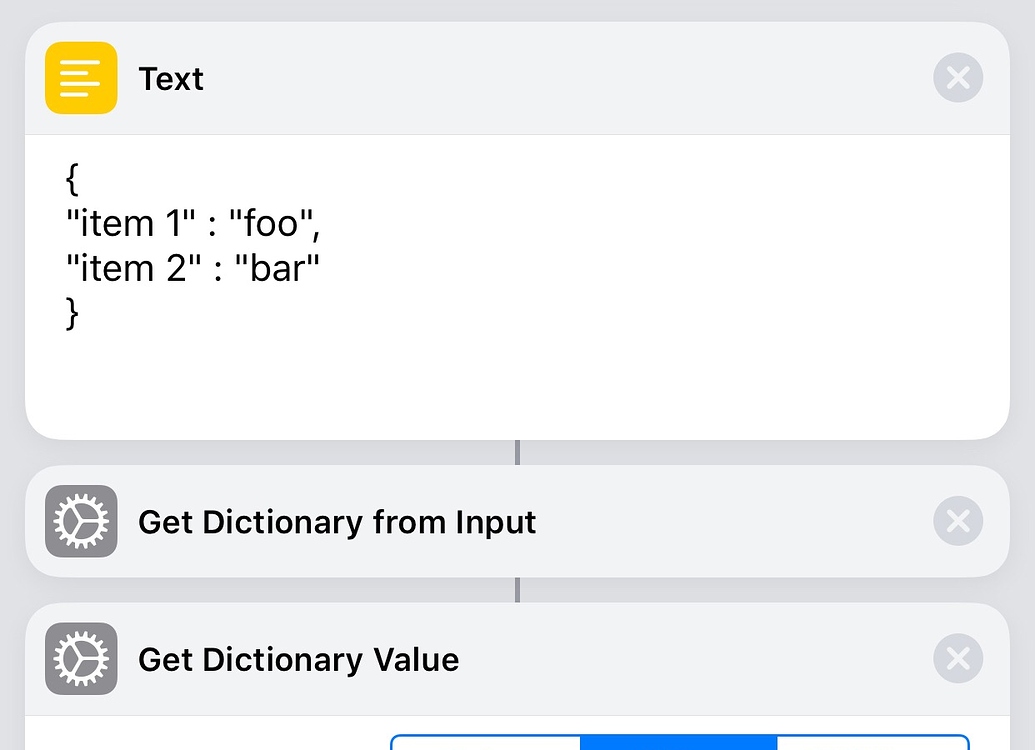1035x750 pixels.
Task: Tap the horizontal lines glyph on the Text icon
Action: [x=81, y=77]
